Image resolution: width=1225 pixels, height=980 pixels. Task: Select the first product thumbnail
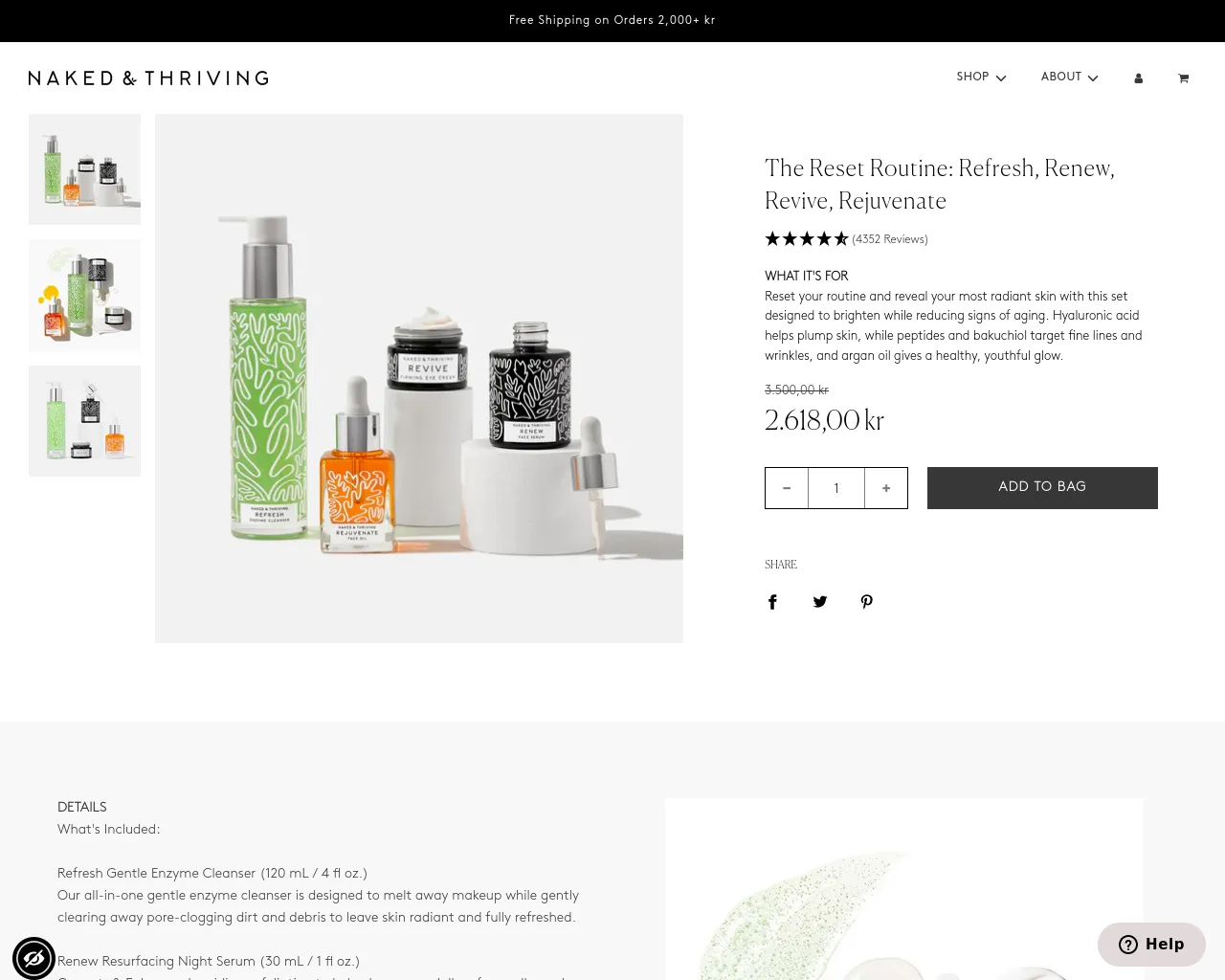tap(84, 169)
